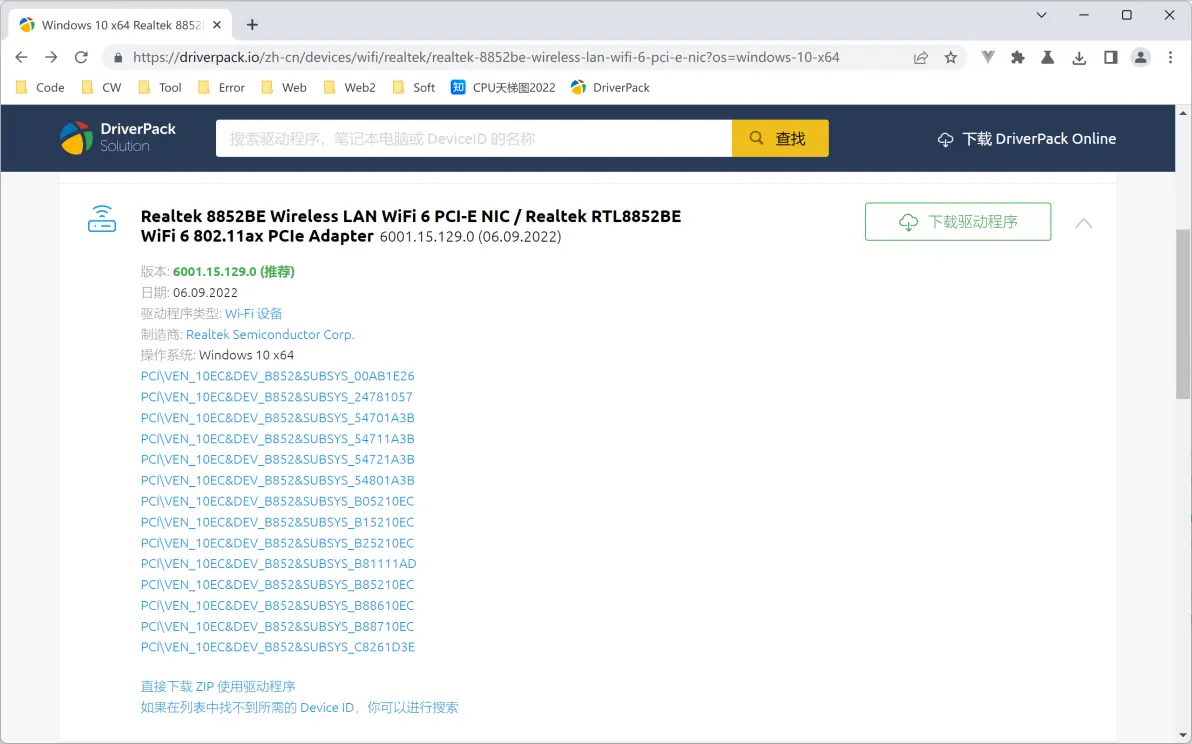Click the SUBSYS_54721A3B device ID link
1192x744 pixels.
point(277,459)
